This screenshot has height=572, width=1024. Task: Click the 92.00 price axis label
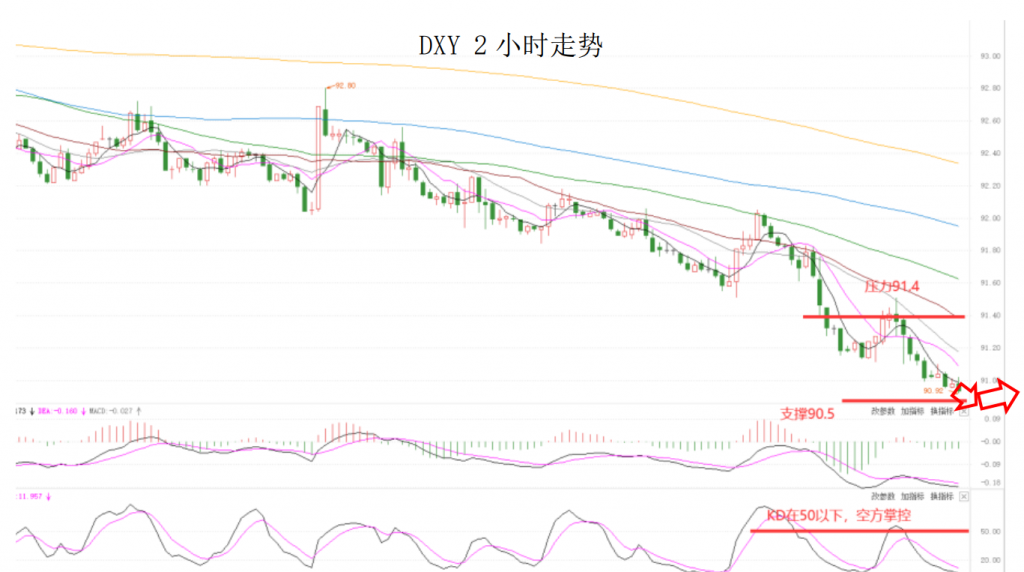click(x=990, y=218)
